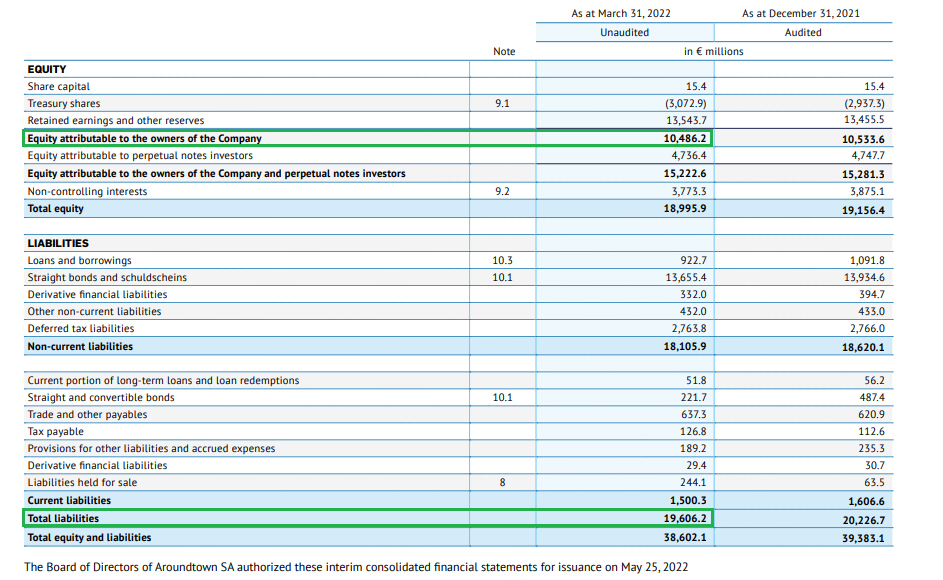Click the Deferred tax liabilities row label

tap(80, 329)
